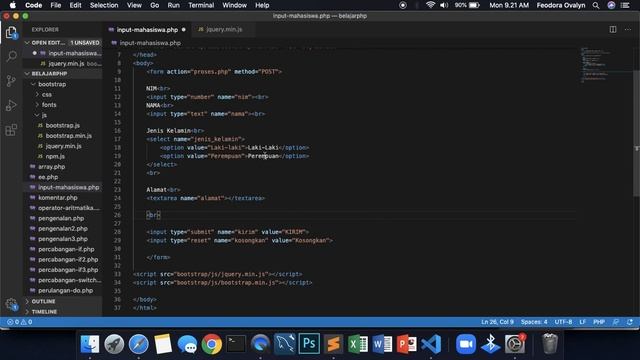Image resolution: width=640 pixels, height=360 pixels.
Task: Switch to the input-mahasiswa.php tab
Action: pos(147,29)
